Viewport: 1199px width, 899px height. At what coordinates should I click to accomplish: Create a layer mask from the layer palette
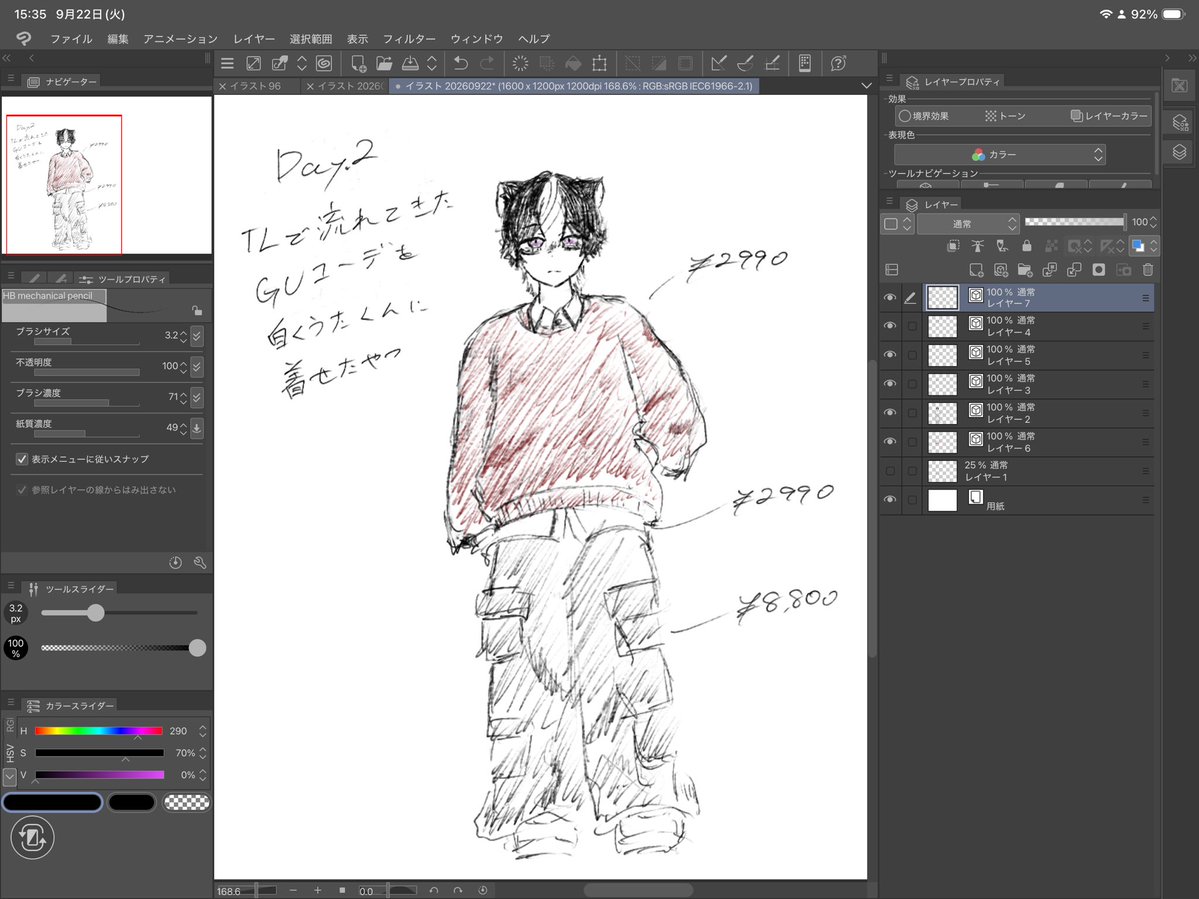1099,270
